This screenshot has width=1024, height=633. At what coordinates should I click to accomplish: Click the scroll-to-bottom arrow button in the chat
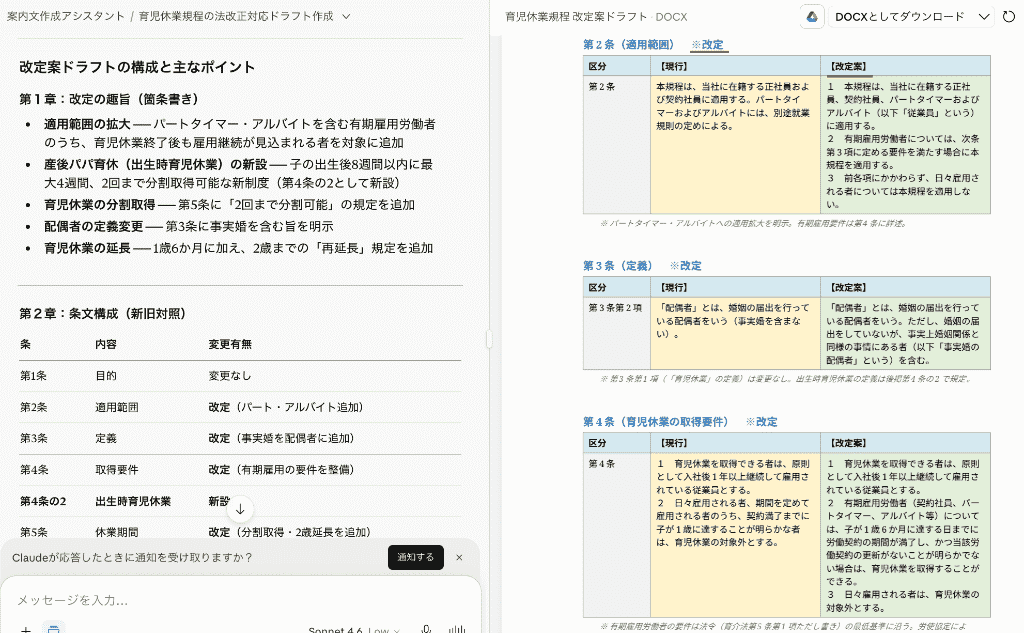coord(240,510)
